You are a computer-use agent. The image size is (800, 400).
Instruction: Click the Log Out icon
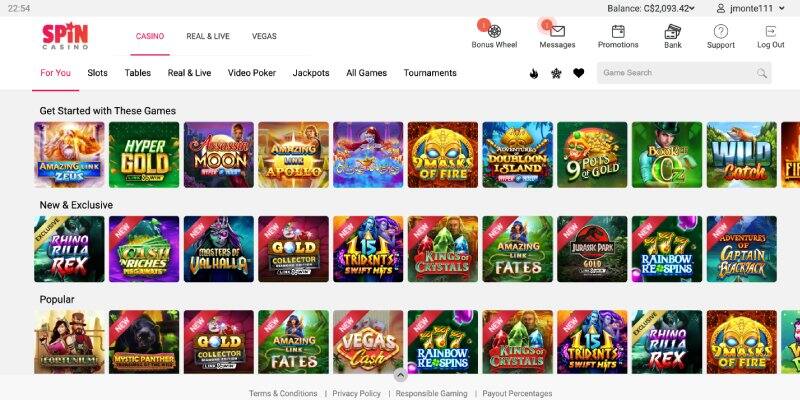point(770,32)
